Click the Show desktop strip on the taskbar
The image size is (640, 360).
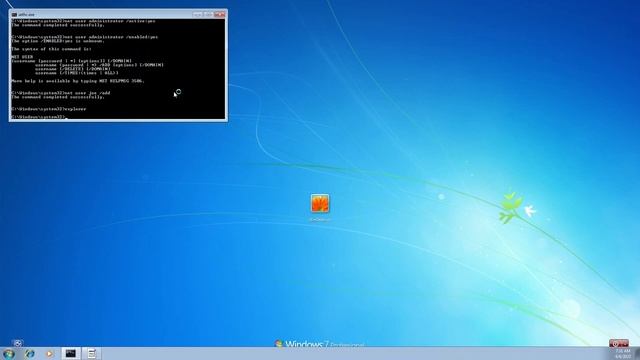[637, 353]
